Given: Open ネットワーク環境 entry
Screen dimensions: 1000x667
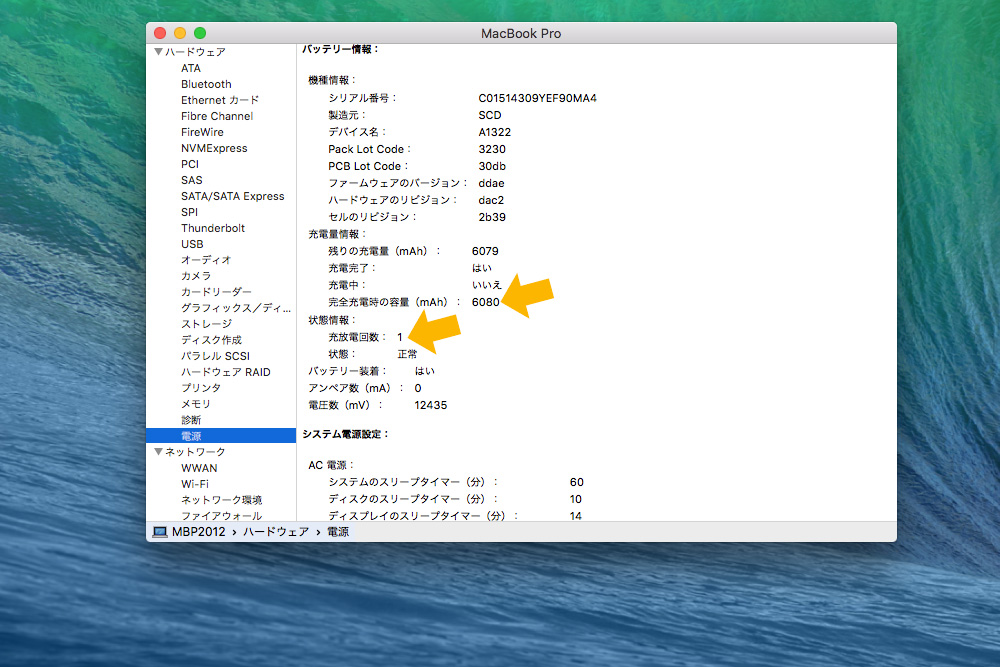Looking at the screenshot, I should 221,499.
